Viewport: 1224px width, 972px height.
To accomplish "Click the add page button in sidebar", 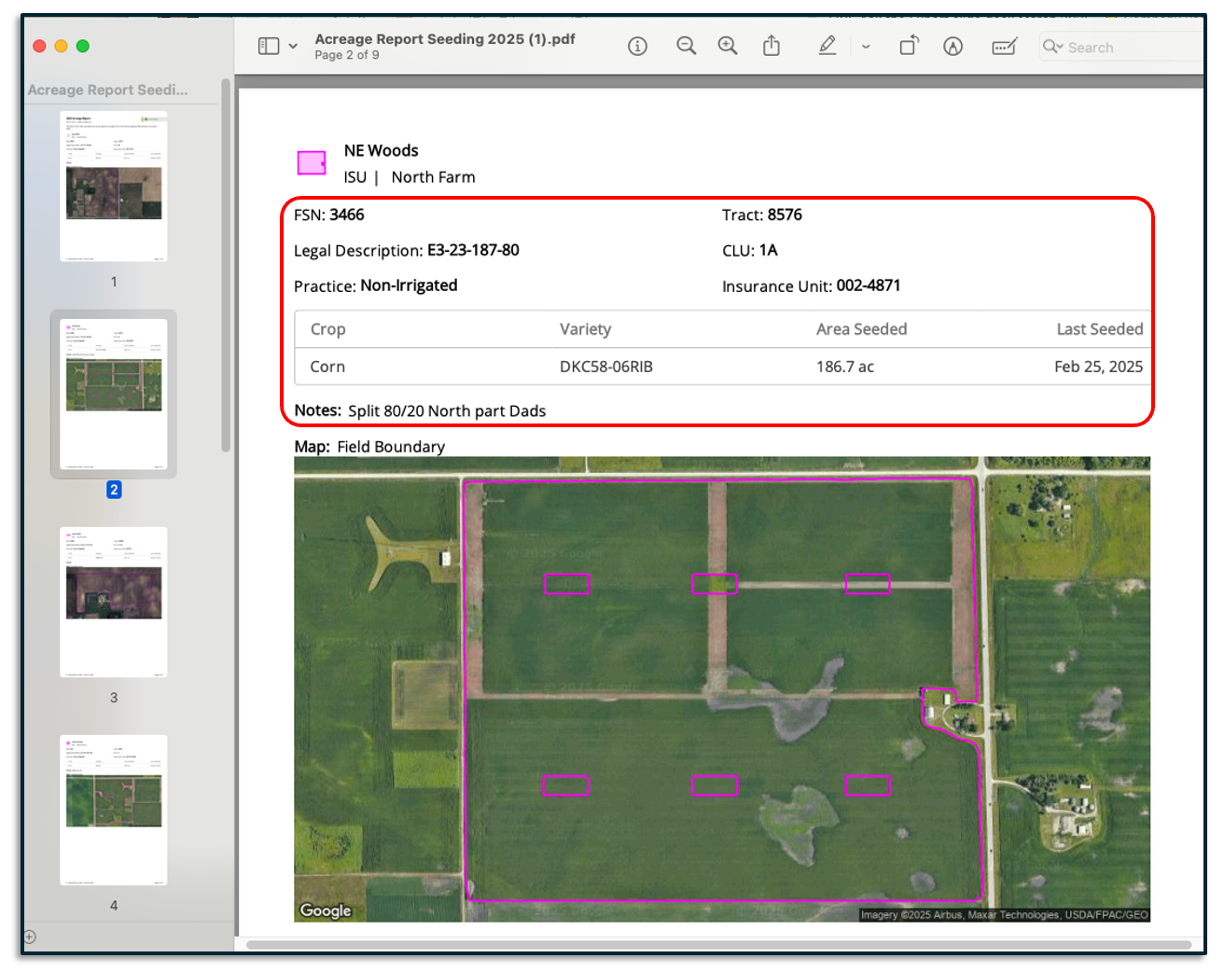I will click(x=29, y=937).
